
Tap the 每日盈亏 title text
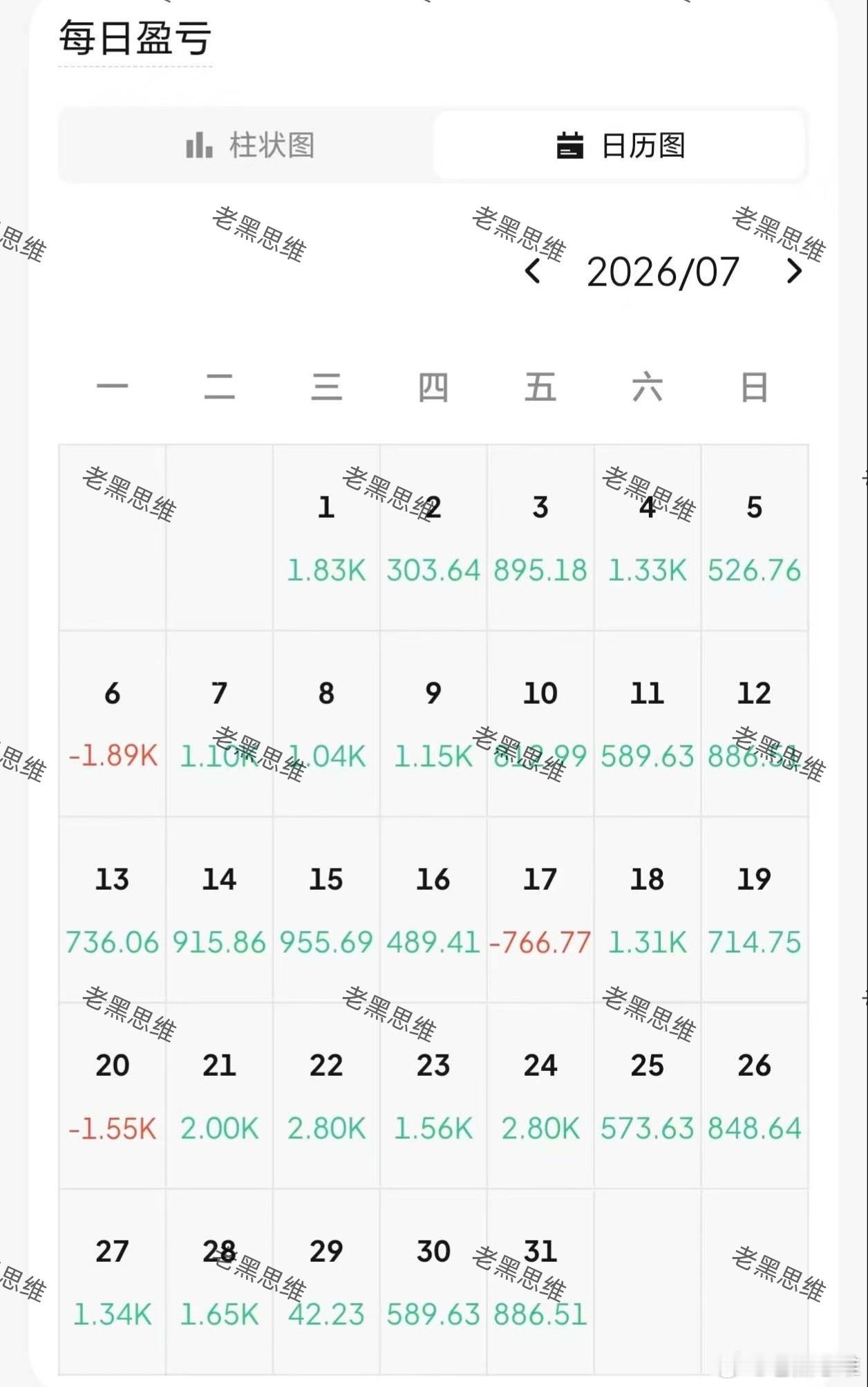click(135, 37)
